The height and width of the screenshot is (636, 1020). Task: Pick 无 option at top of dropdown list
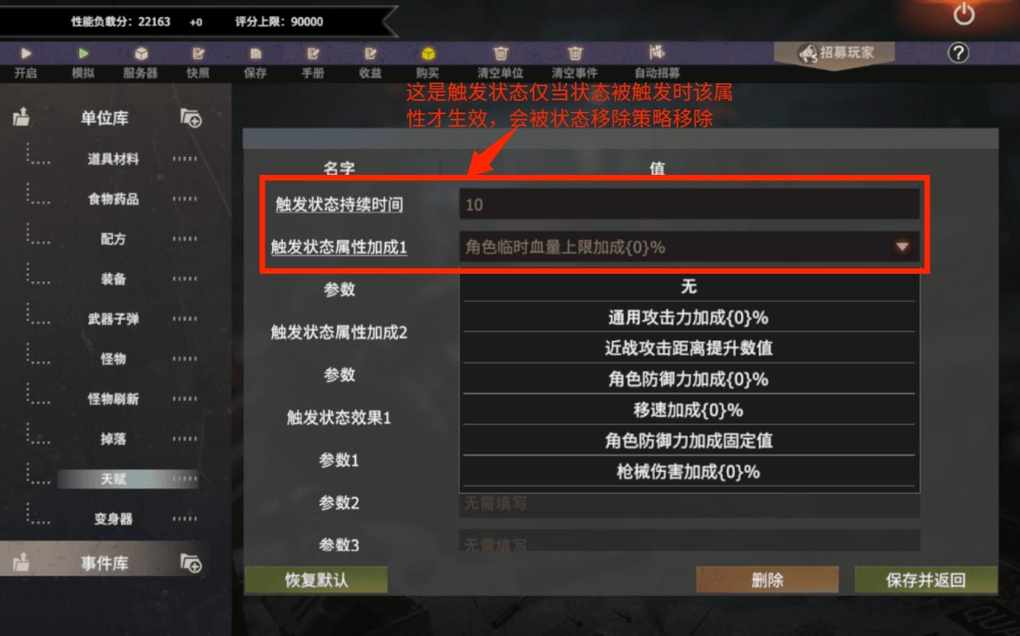tap(688, 286)
